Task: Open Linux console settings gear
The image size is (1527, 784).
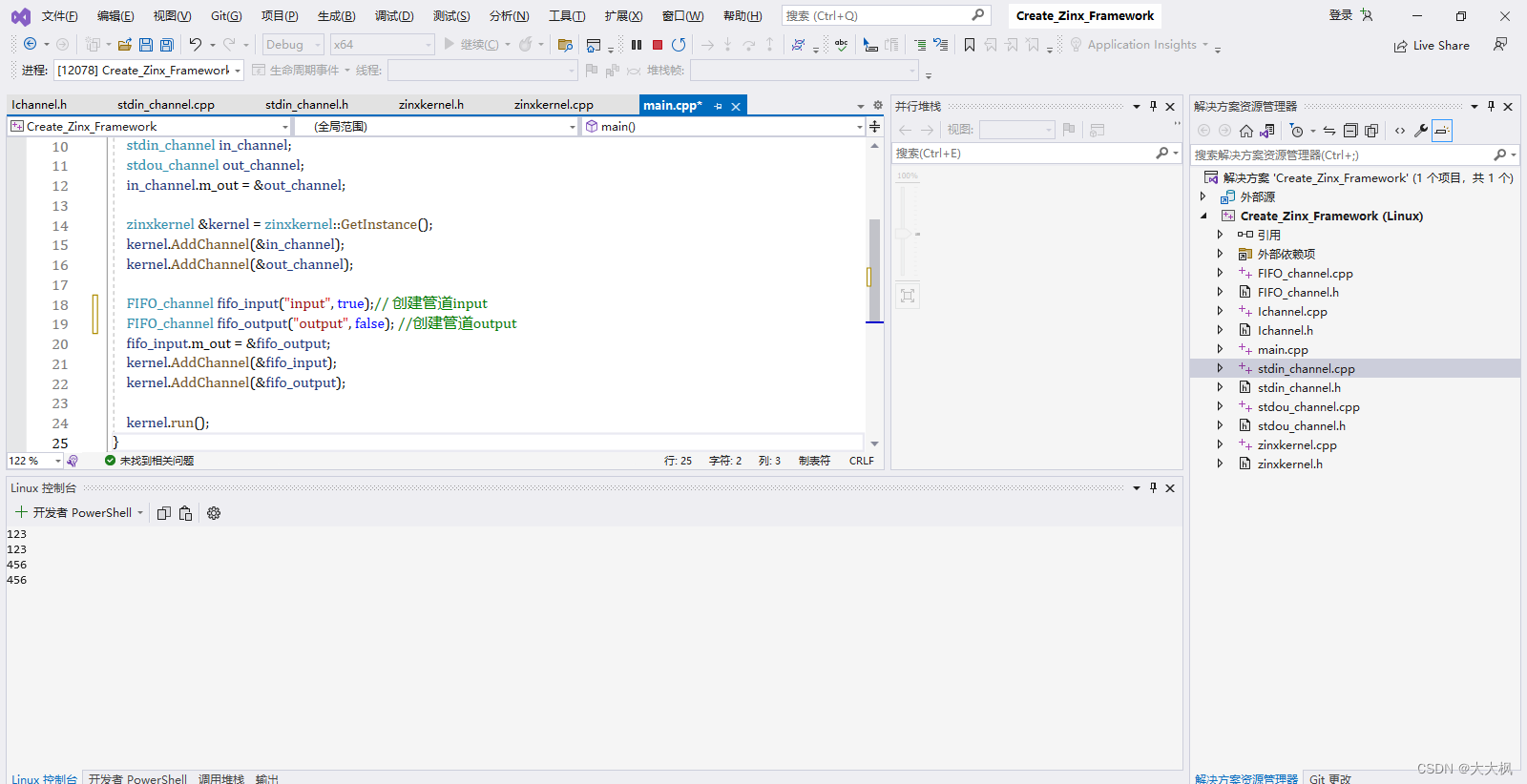Action: coord(214,513)
